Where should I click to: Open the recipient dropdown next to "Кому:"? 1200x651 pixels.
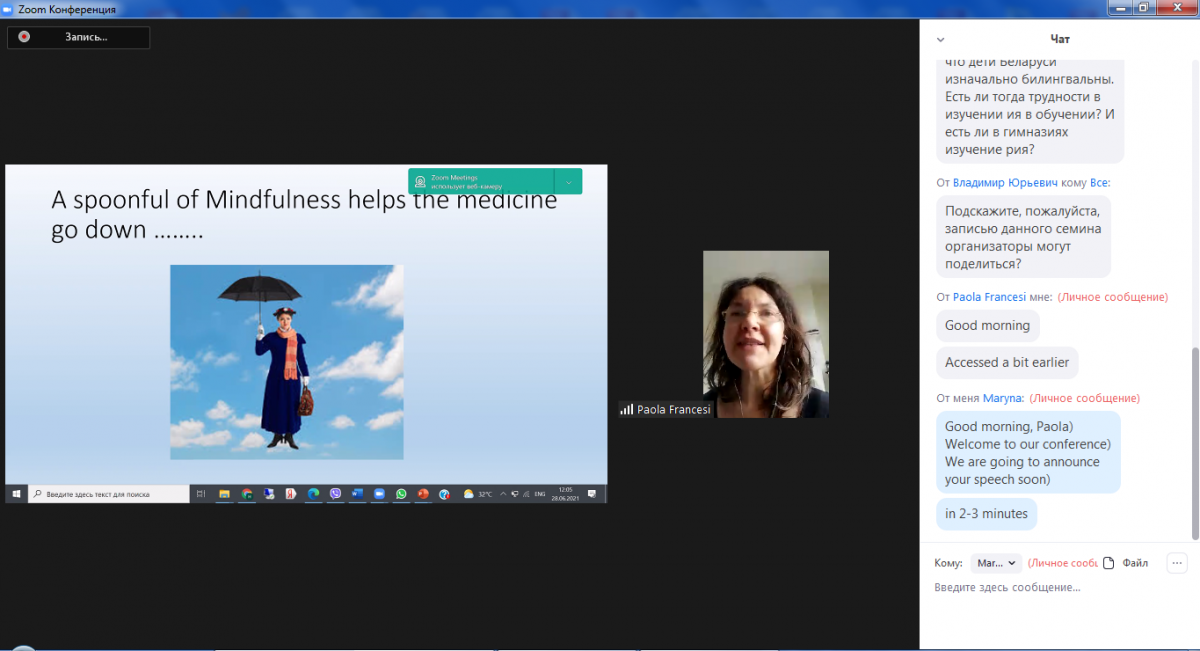point(996,563)
